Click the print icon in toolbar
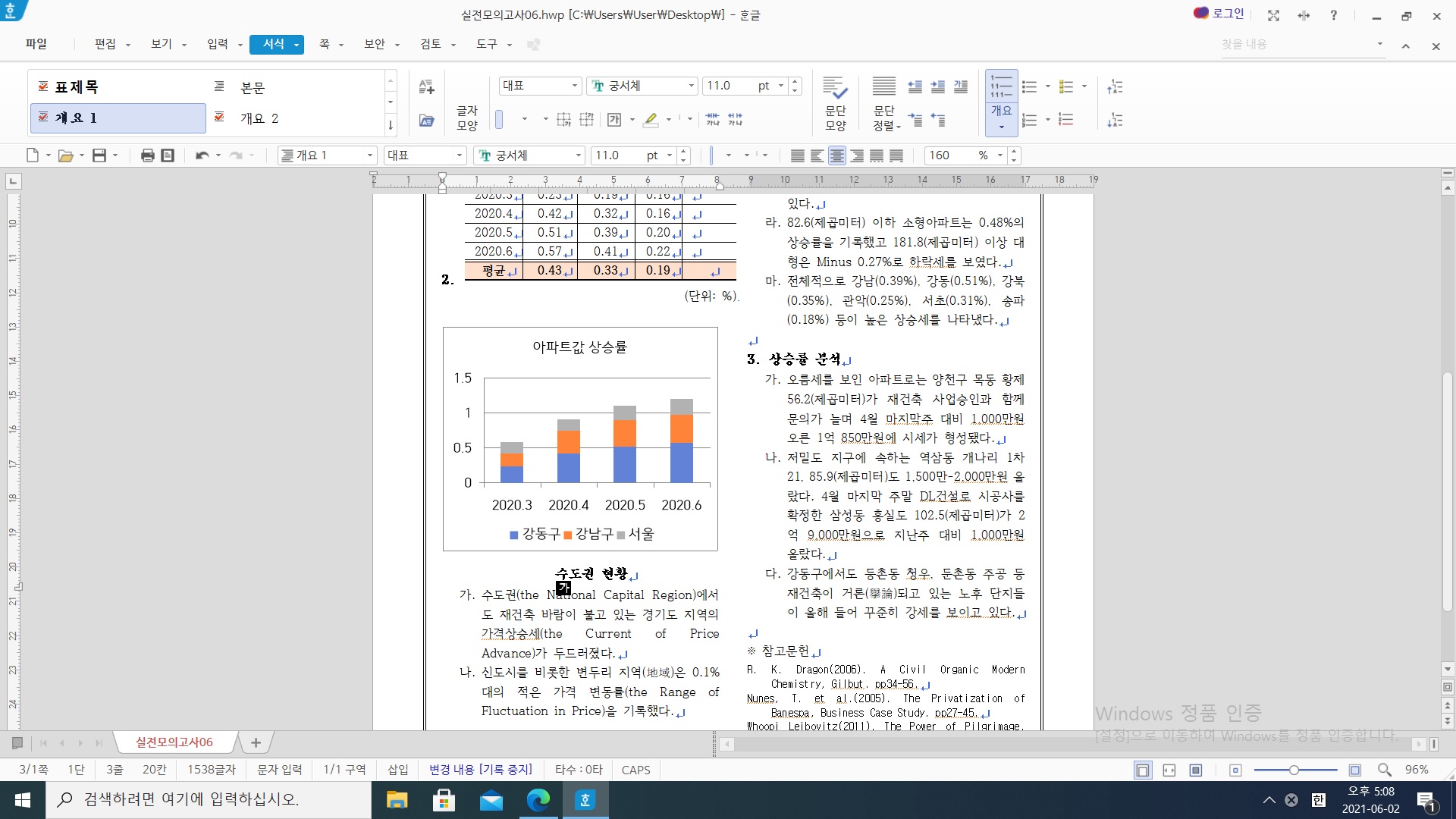 147,155
